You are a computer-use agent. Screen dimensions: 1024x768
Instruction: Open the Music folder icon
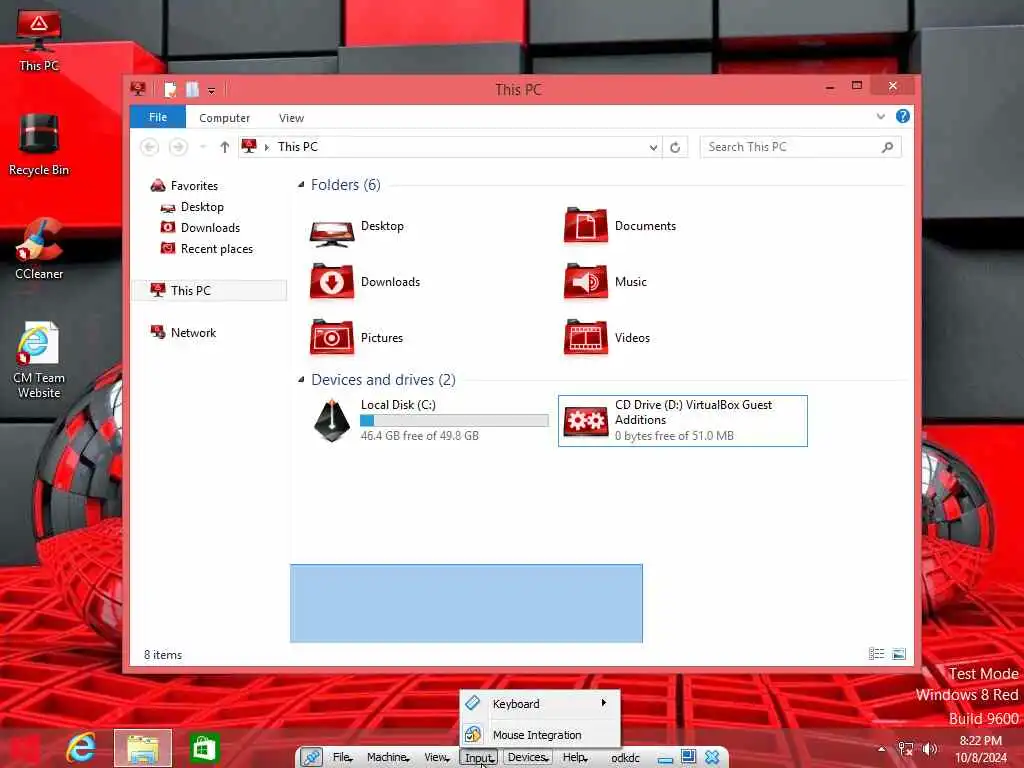click(x=586, y=281)
